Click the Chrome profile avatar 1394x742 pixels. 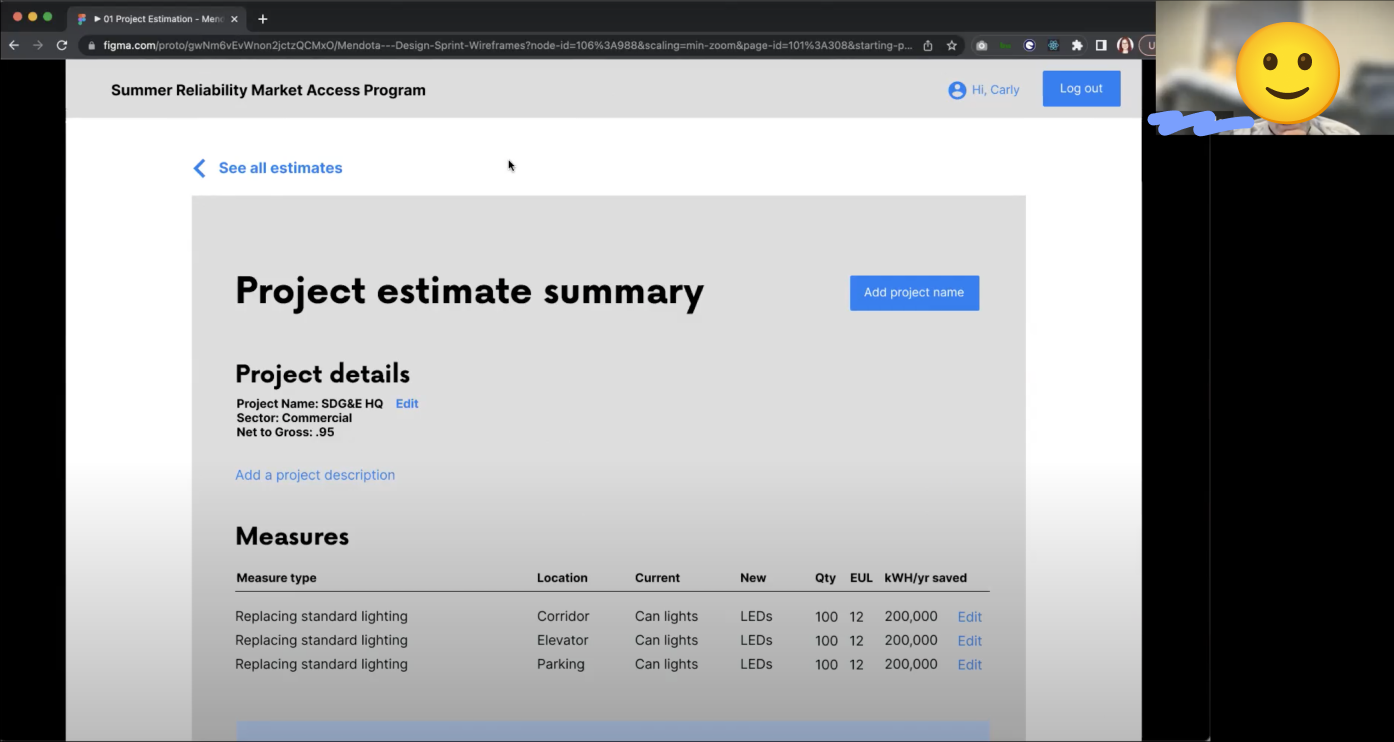[1125, 45]
